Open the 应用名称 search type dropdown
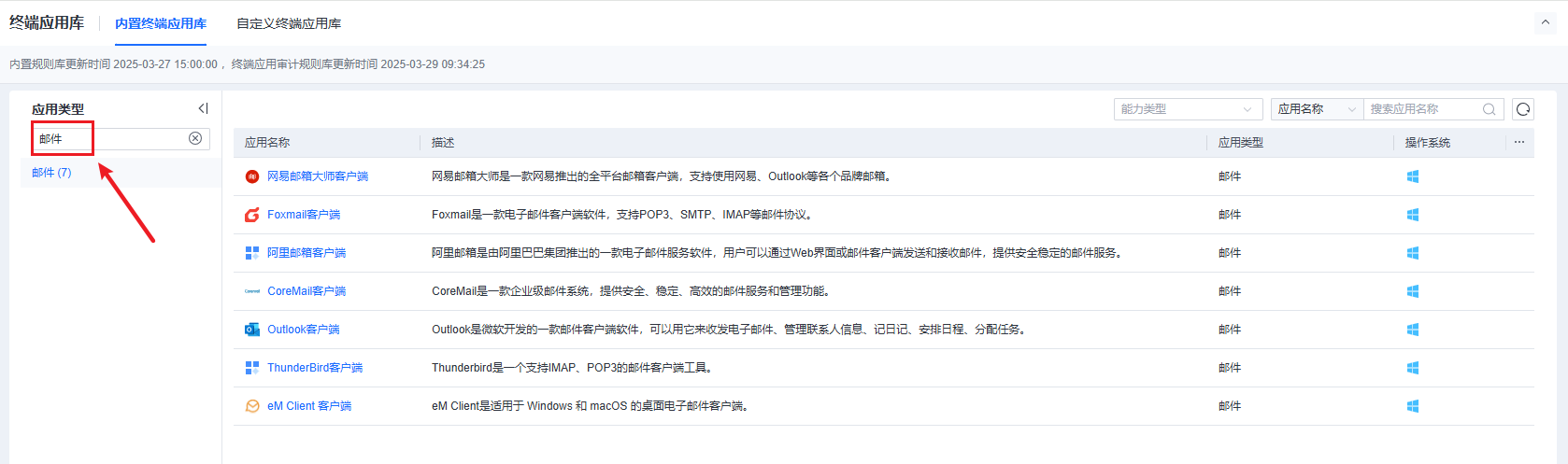Viewport: 1568px width, 464px height. 1316,109
